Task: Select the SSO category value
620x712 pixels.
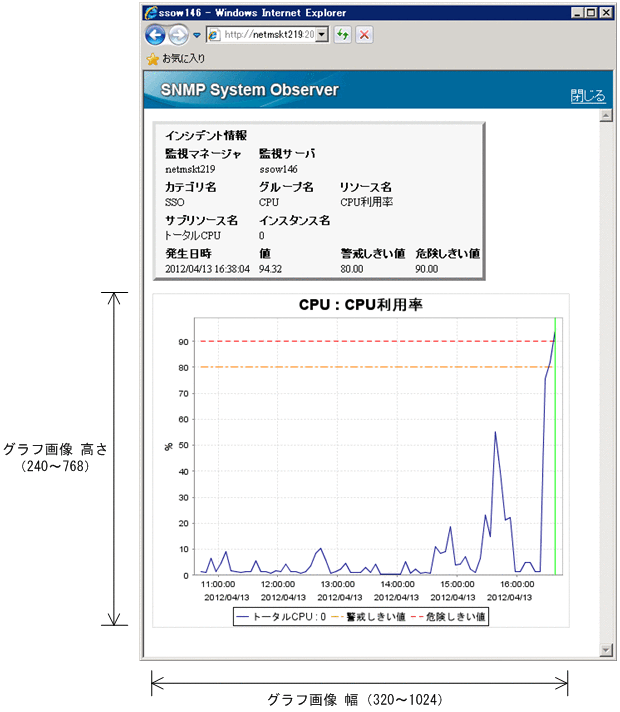Action: pos(174,203)
